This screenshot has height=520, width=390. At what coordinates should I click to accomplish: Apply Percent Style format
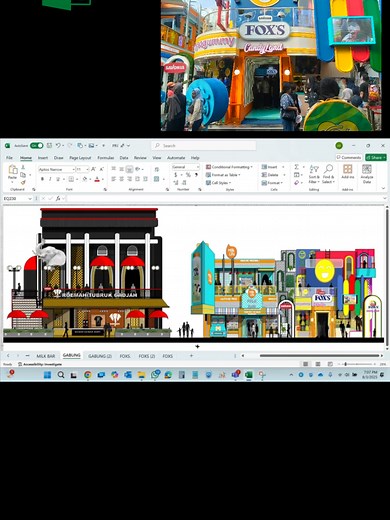click(188, 175)
